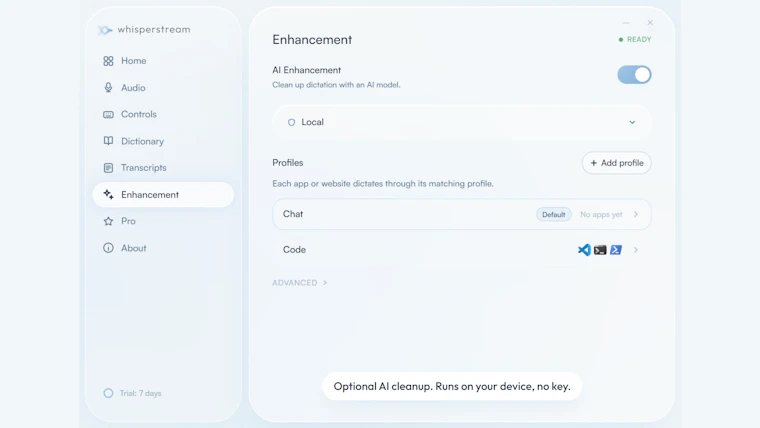
Task: Open the Chat profile row
Action: tap(461, 214)
